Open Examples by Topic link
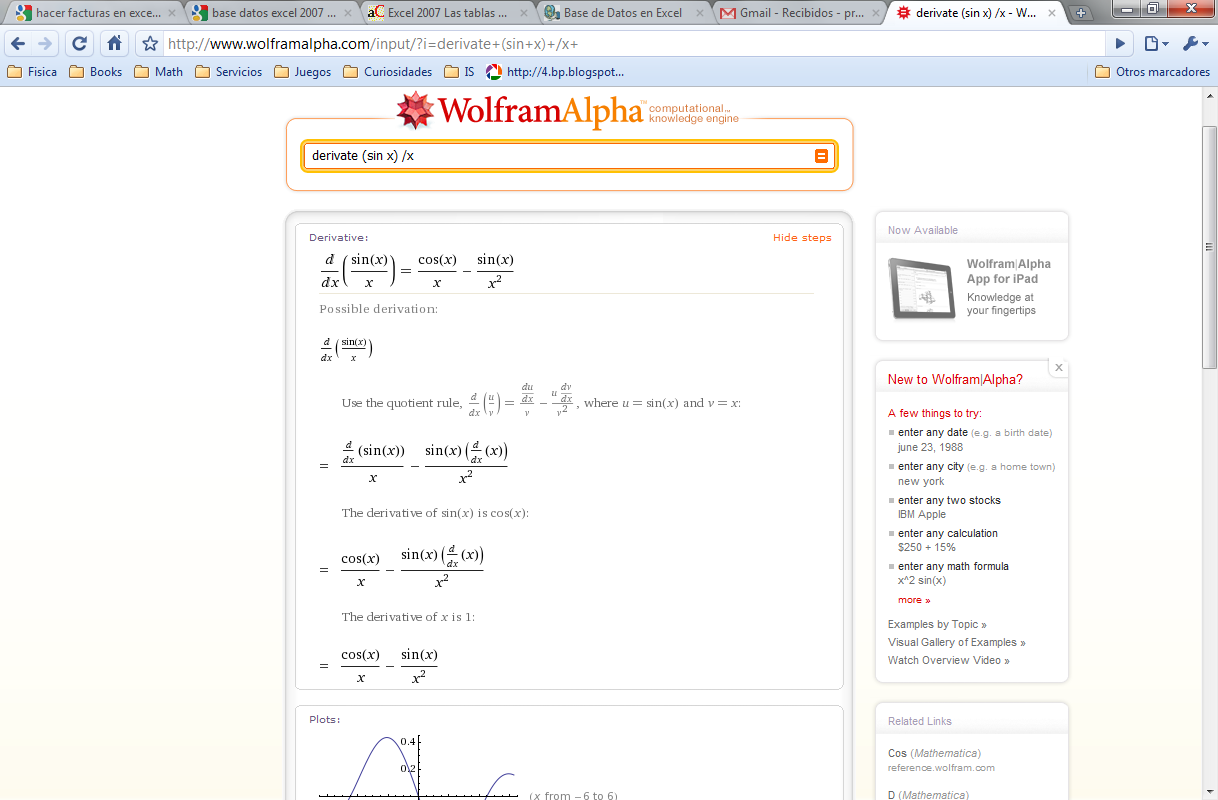Image resolution: width=1218 pixels, height=800 pixels. 935,623
